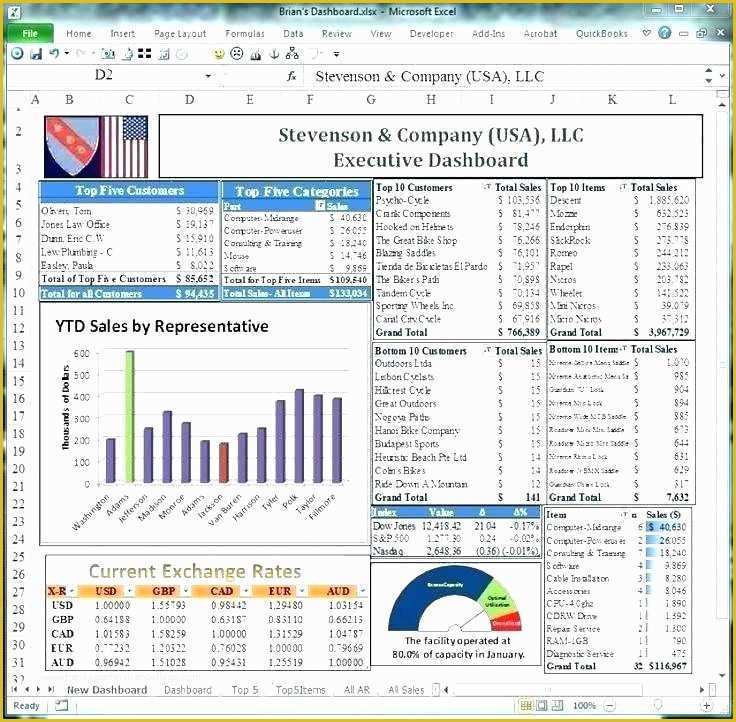This screenshot has height=722, width=736.
Task: Switch to the All Sales sheet tab
Action: (406, 690)
